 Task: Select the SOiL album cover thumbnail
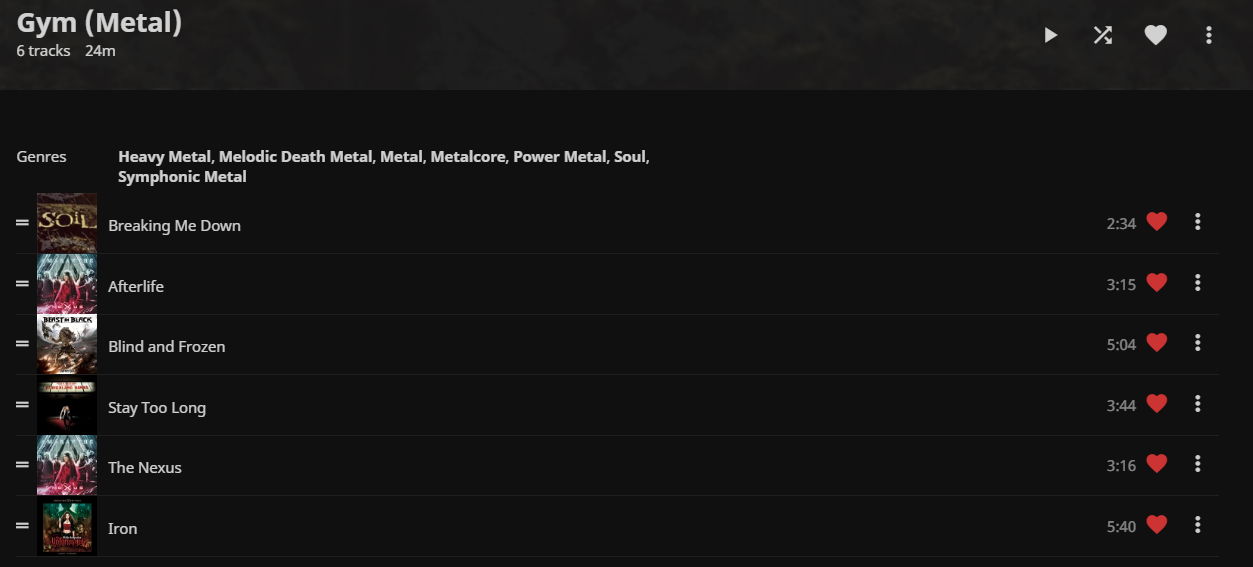pos(67,223)
